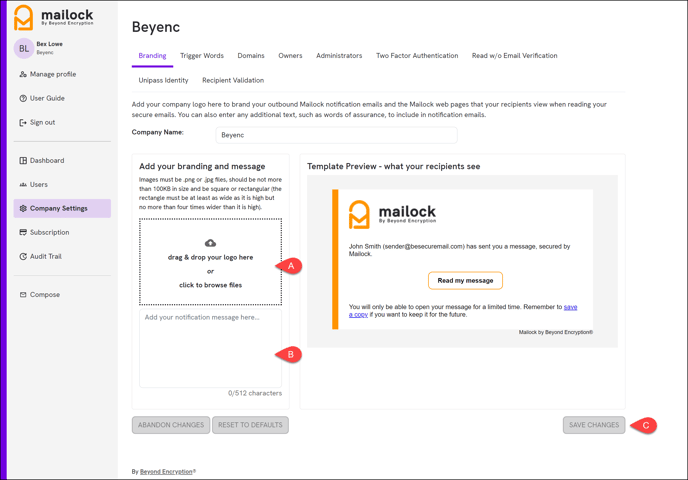Go to the Unipass Identity tab
688x480 pixels.
click(x=163, y=80)
